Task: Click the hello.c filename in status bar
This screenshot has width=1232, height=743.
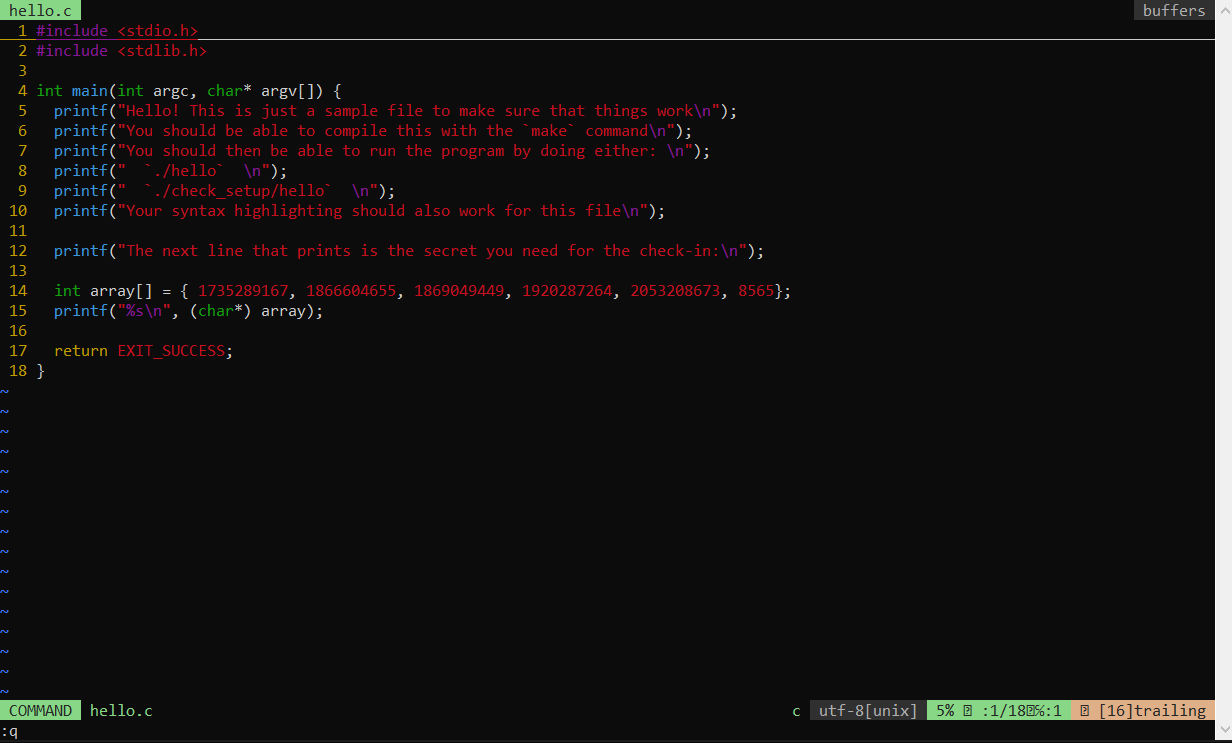Action: tap(121, 711)
